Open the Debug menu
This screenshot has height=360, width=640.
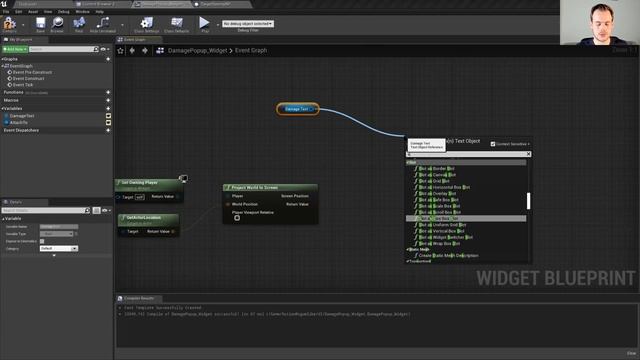click(x=64, y=12)
